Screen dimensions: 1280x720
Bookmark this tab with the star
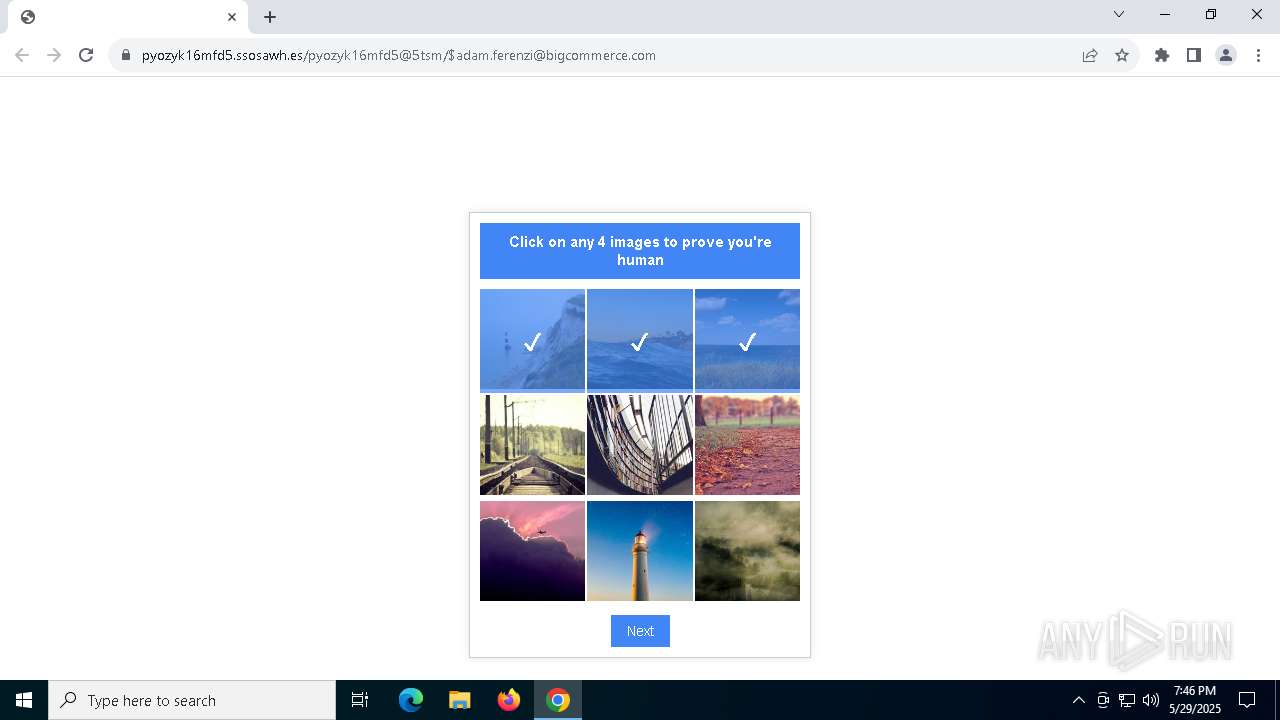1122,55
